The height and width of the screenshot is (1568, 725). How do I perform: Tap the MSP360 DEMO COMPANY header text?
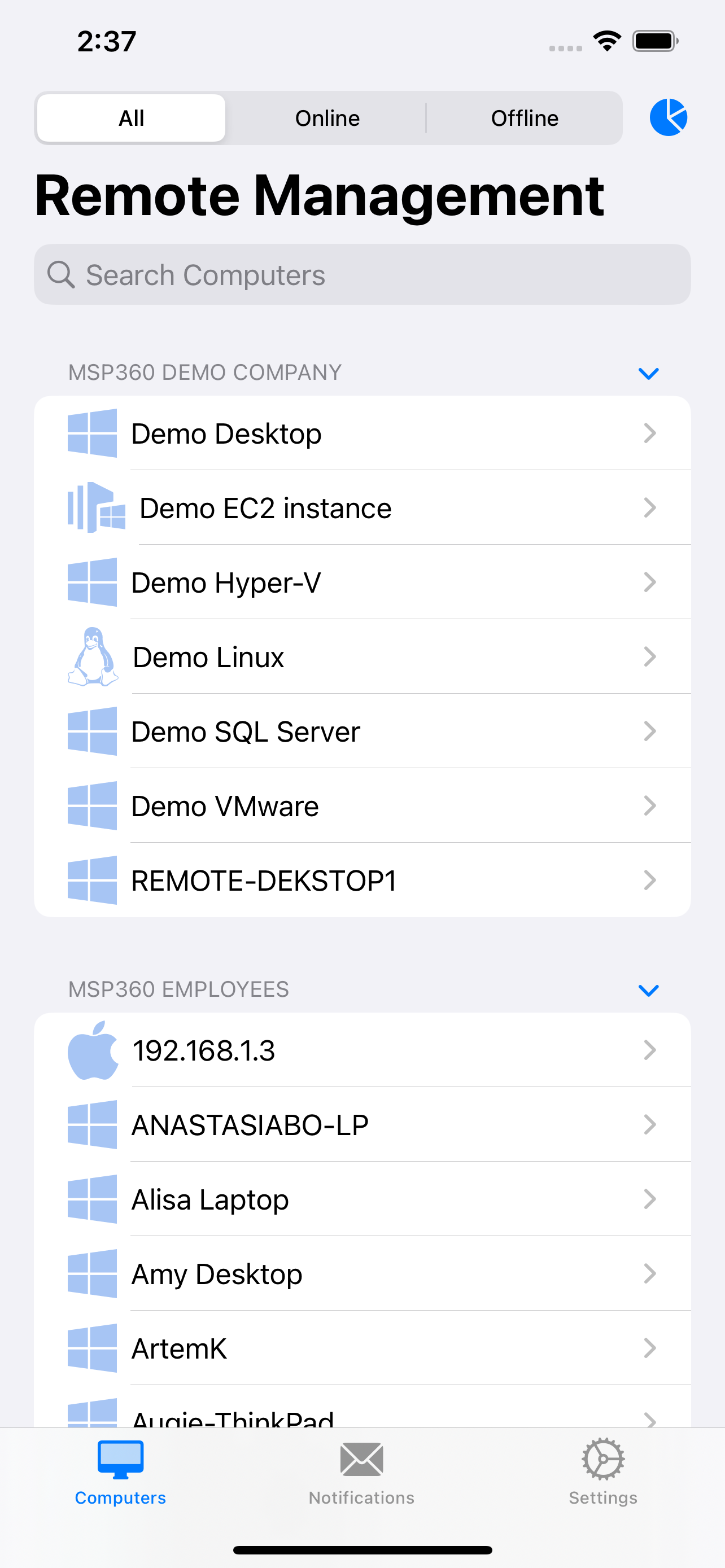[x=204, y=373]
